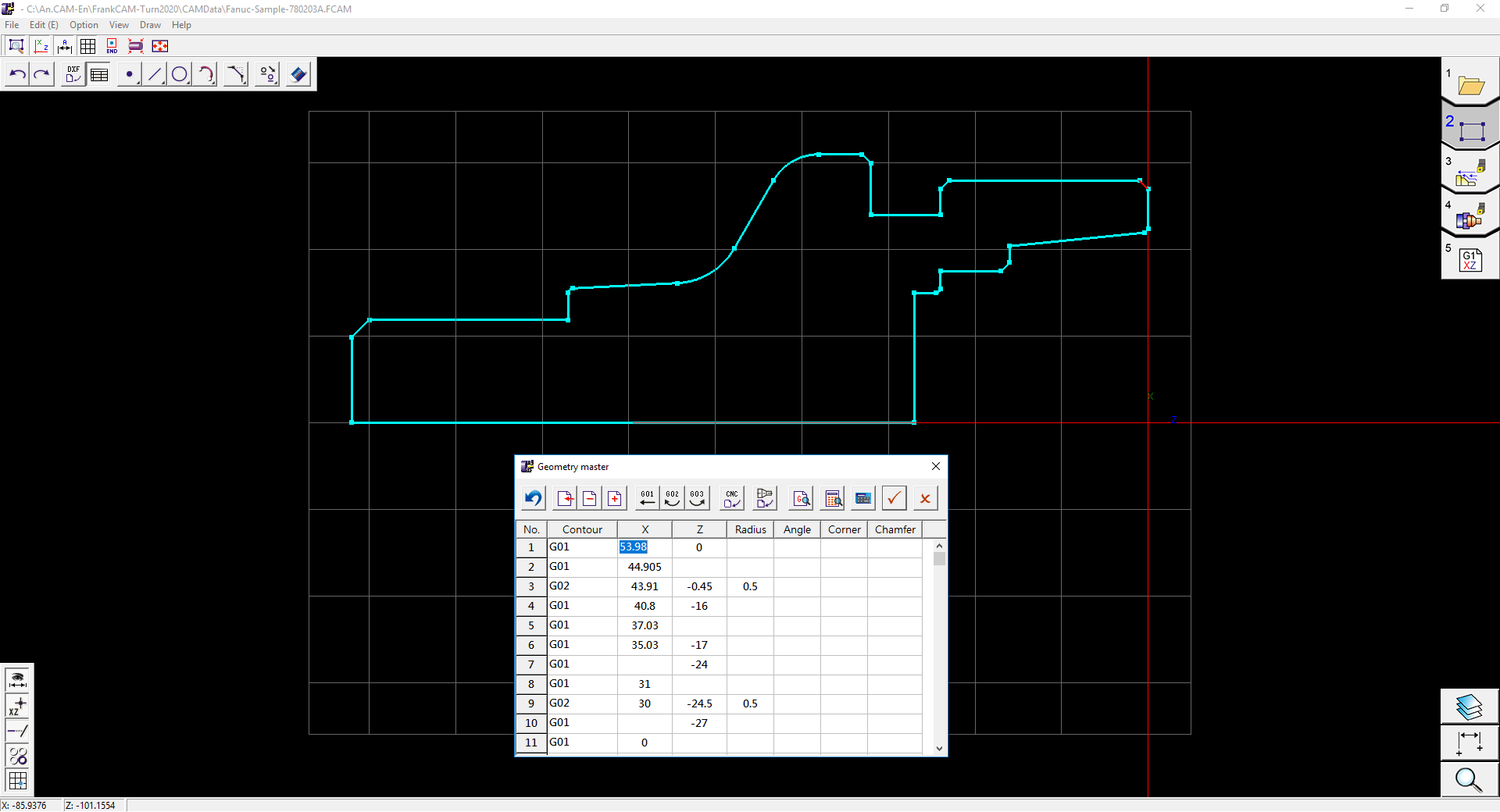Click the zoom window tool icon
1500x812 pixels.
pyautogui.click(x=16, y=46)
